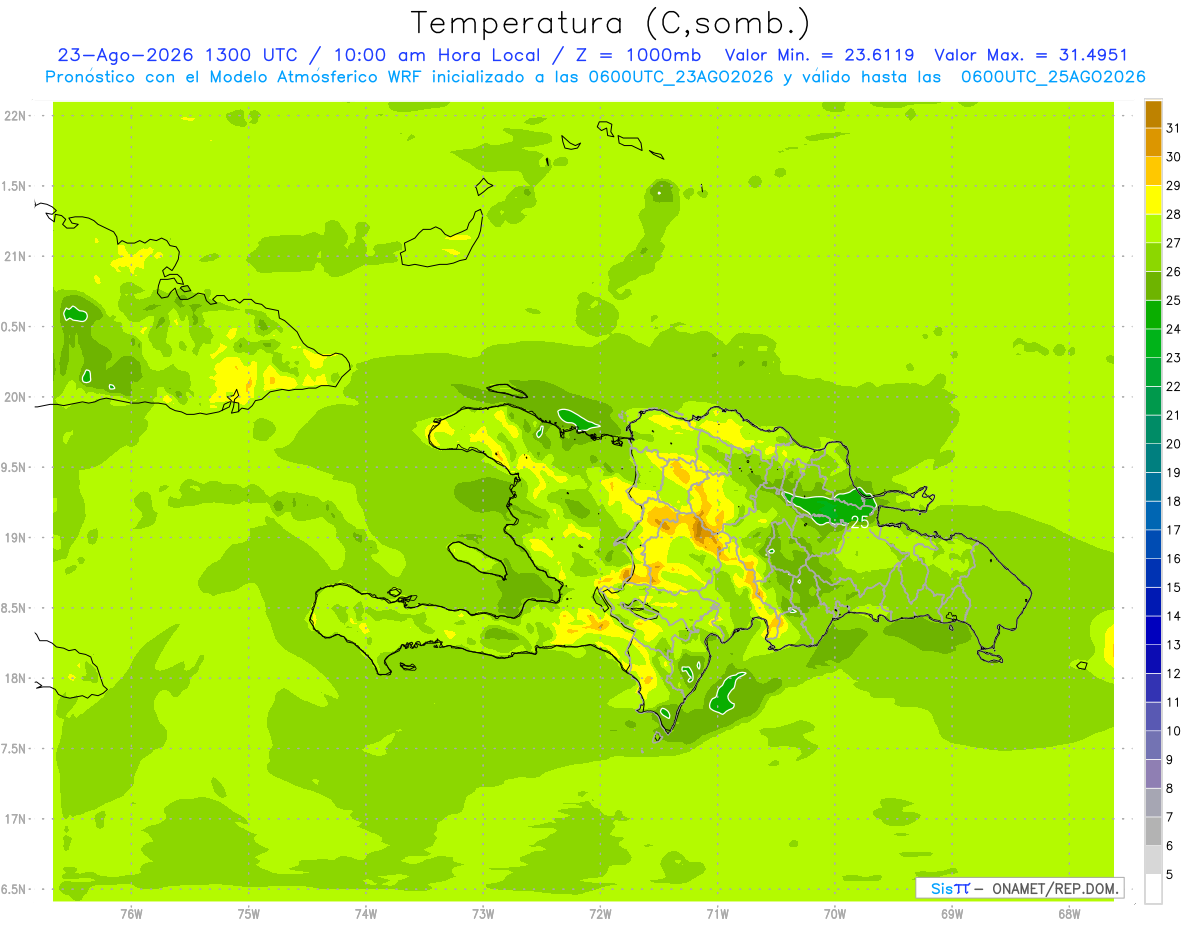
Task: Select the "8.5N" latitude axis label
Action: (14, 608)
